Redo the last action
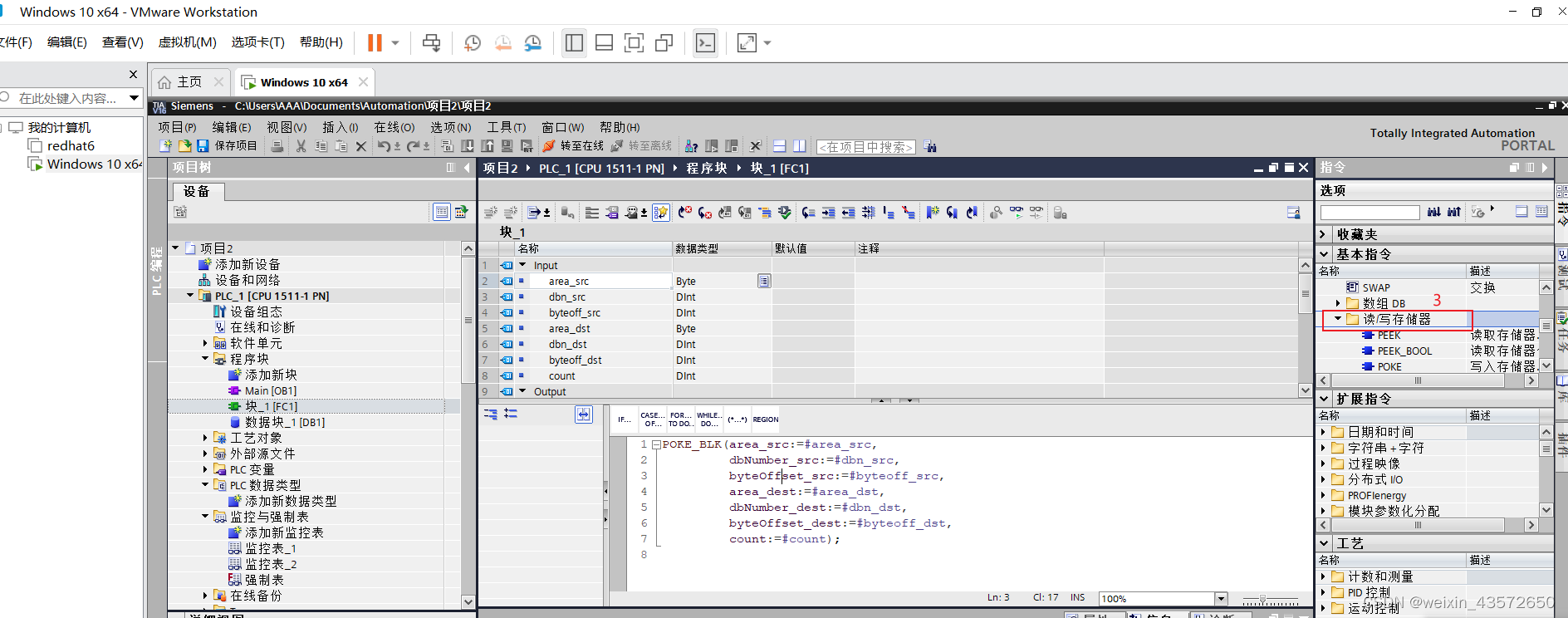 (x=413, y=146)
